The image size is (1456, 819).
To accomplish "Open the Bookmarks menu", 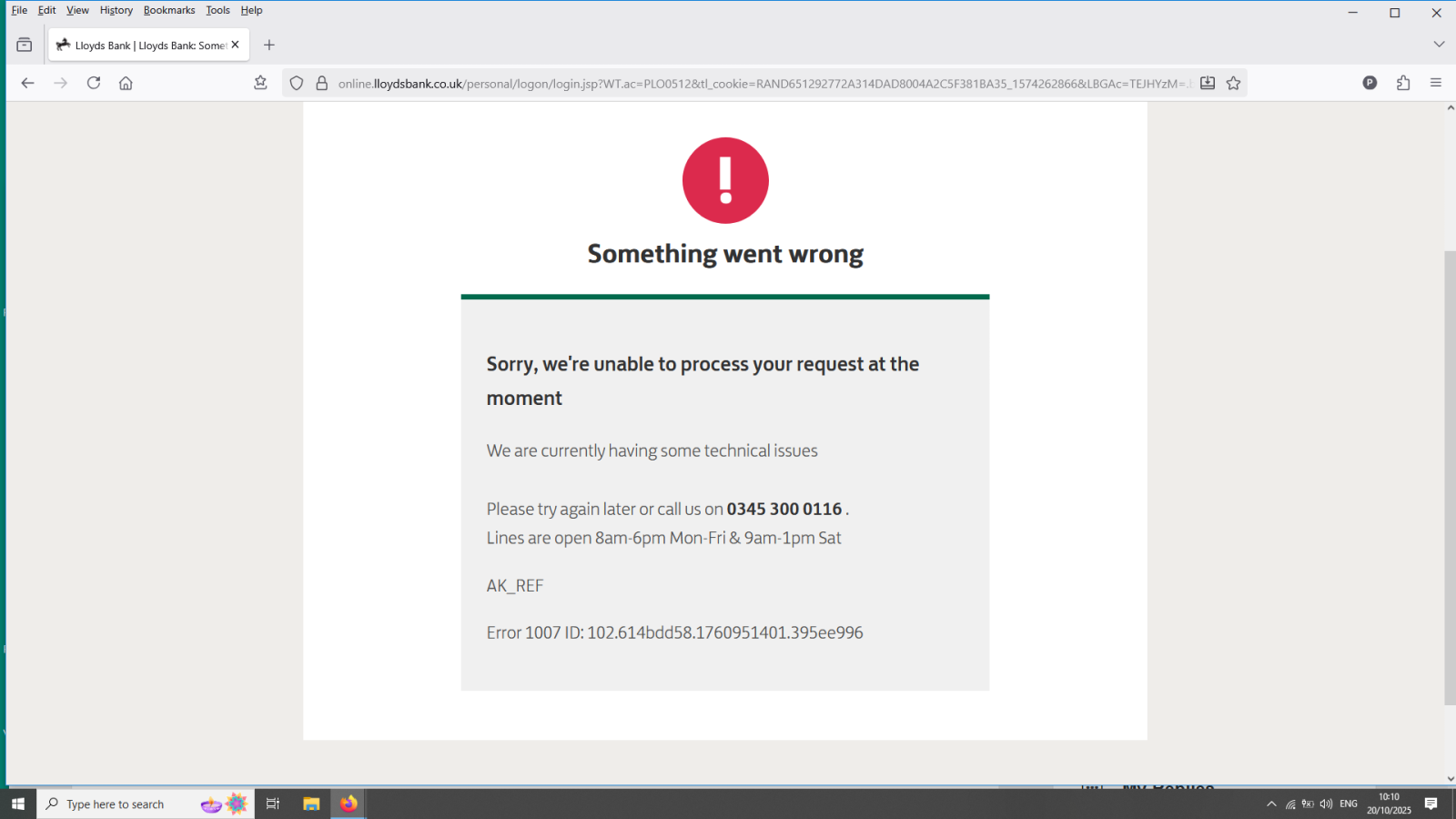I will click(169, 10).
